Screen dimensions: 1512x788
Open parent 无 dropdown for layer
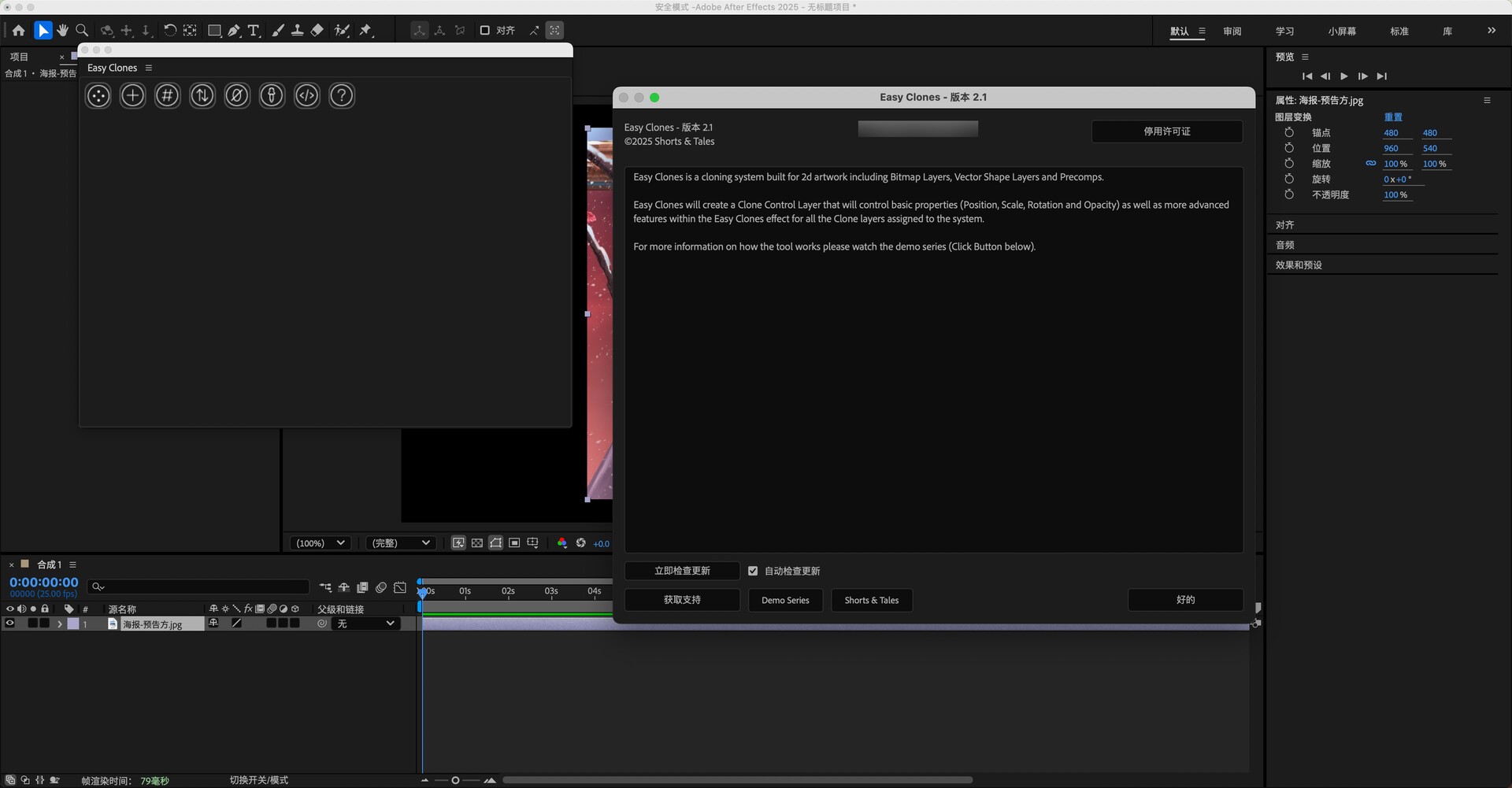click(365, 623)
